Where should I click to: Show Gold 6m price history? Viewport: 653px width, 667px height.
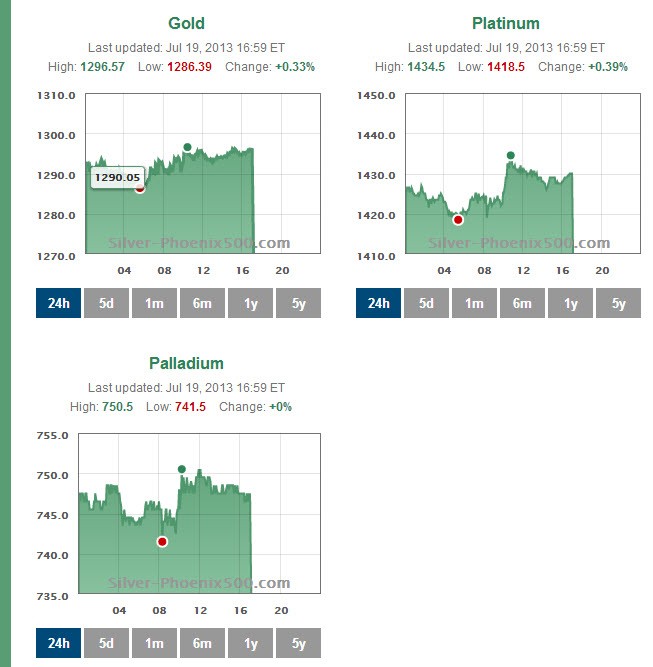pyautogui.click(x=202, y=303)
